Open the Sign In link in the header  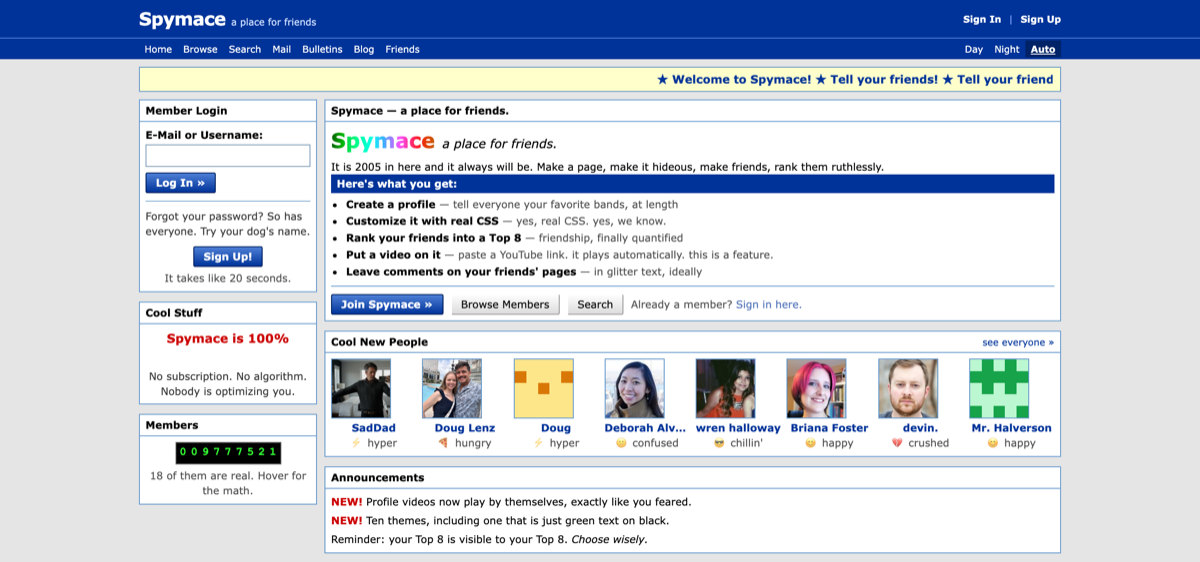[982, 19]
